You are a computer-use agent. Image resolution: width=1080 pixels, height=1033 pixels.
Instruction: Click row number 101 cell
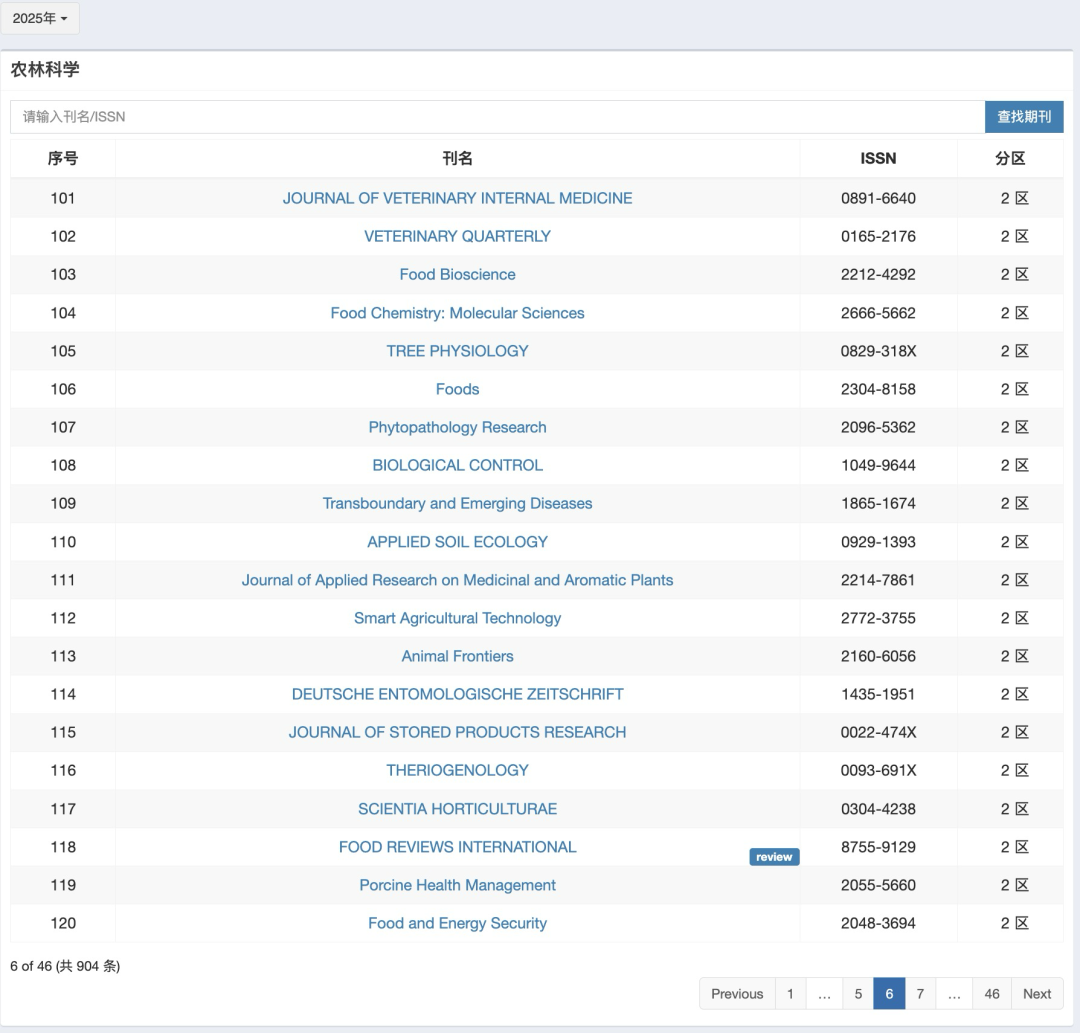point(63,198)
